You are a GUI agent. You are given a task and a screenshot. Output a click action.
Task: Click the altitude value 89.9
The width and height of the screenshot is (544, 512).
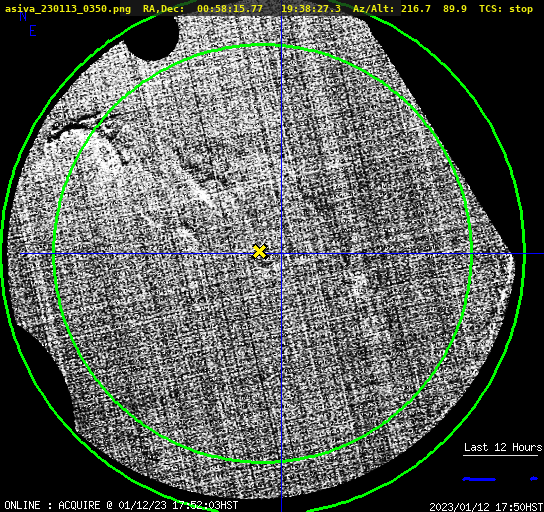point(455,9)
